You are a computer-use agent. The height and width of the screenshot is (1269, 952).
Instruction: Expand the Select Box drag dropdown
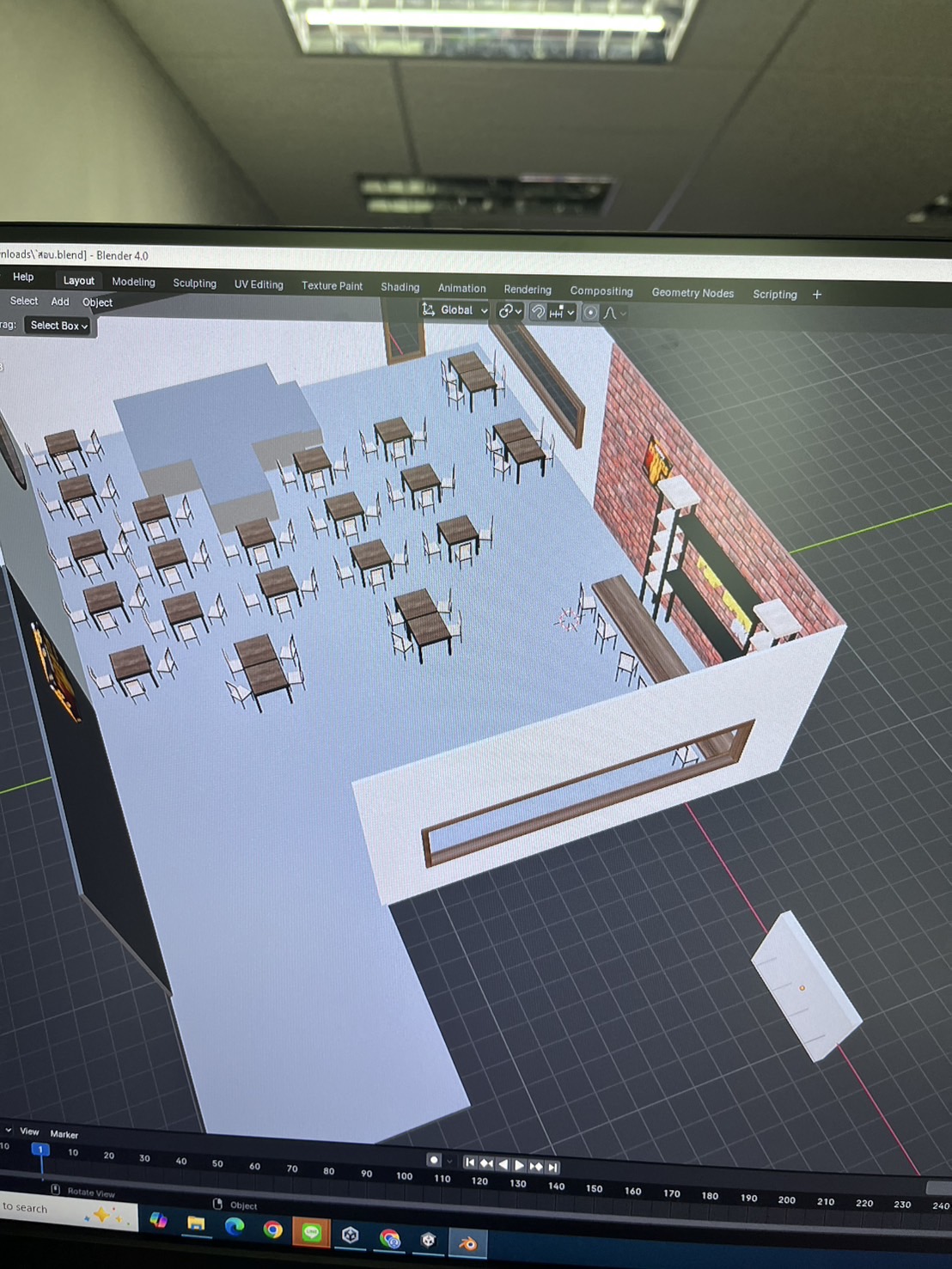pyautogui.click(x=58, y=326)
